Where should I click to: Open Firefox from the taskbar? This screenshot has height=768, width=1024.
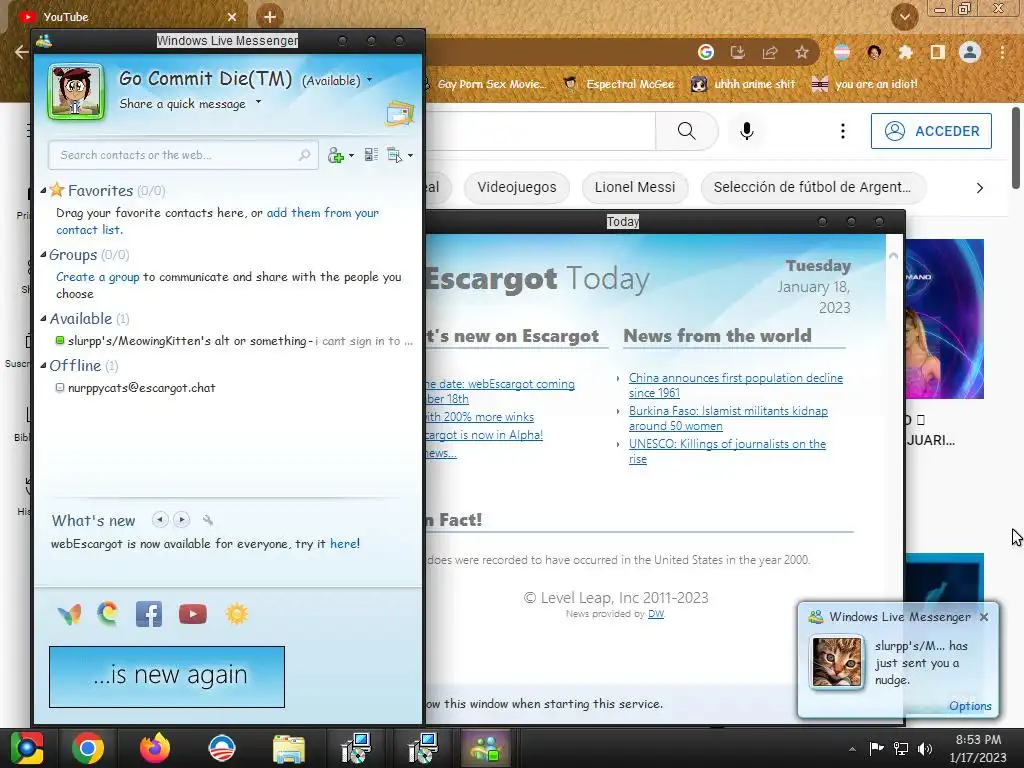click(155, 748)
